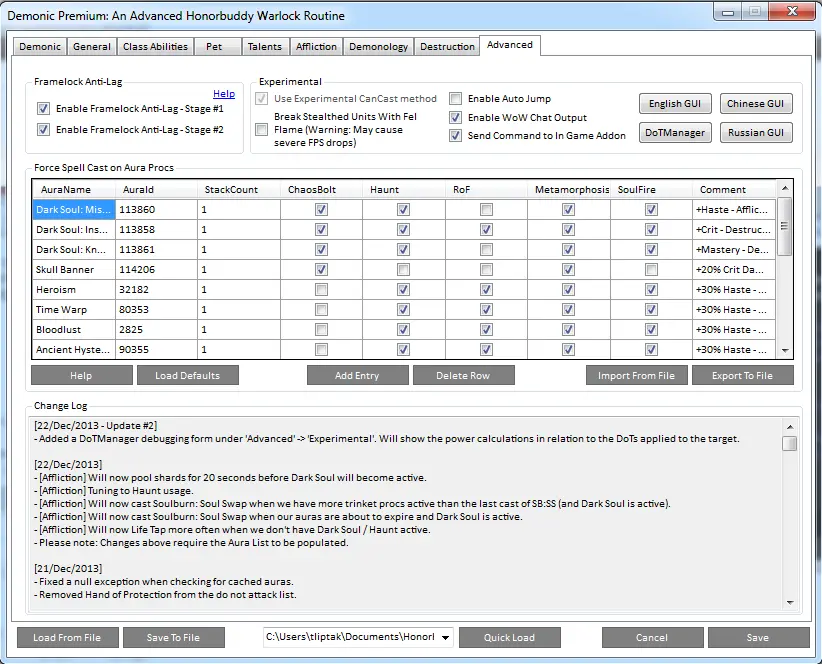Screen dimensions: 822x664
Task: Enable Break Stealthed Units With Fel Flame
Action: point(261,129)
